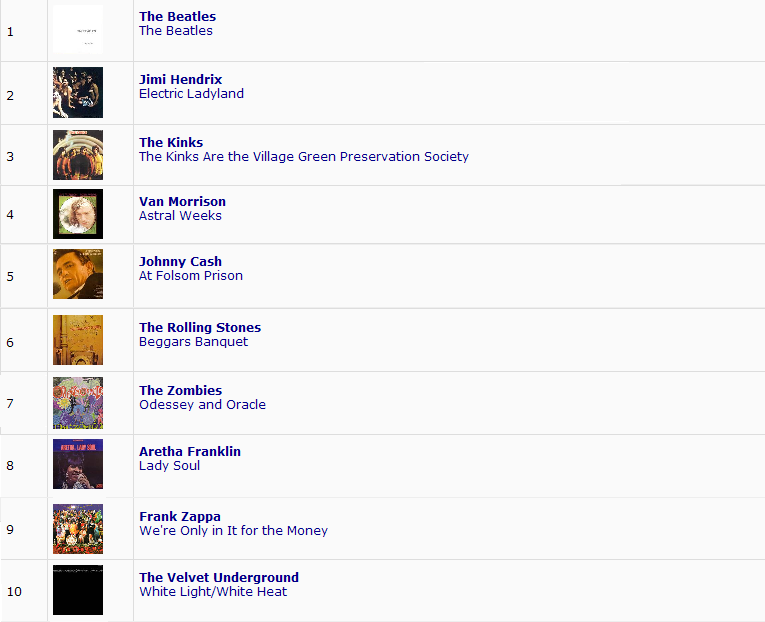The height and width of the screenshot is (622, 765).
Task: Click rank number 4 beside Van Morrison
Action: tap(10, 215)
